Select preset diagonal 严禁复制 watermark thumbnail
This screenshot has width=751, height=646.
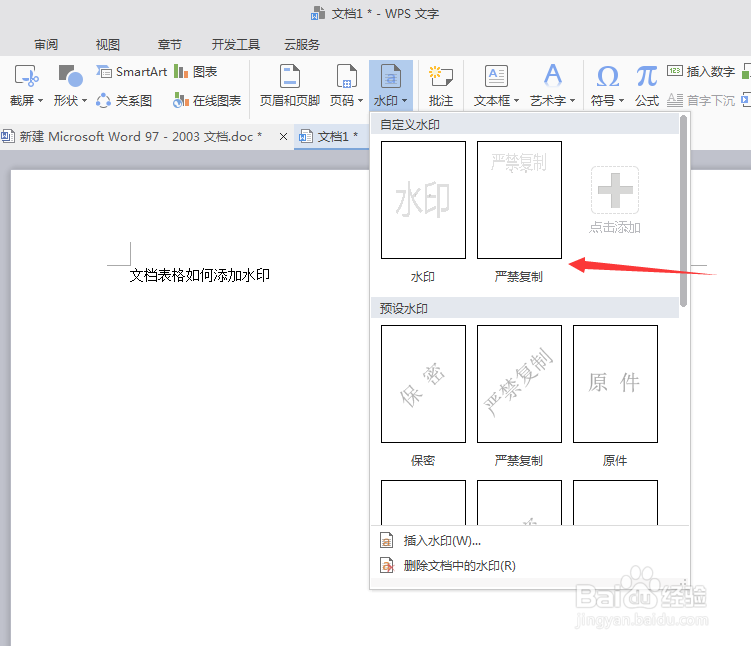click(x=519, y=384)
